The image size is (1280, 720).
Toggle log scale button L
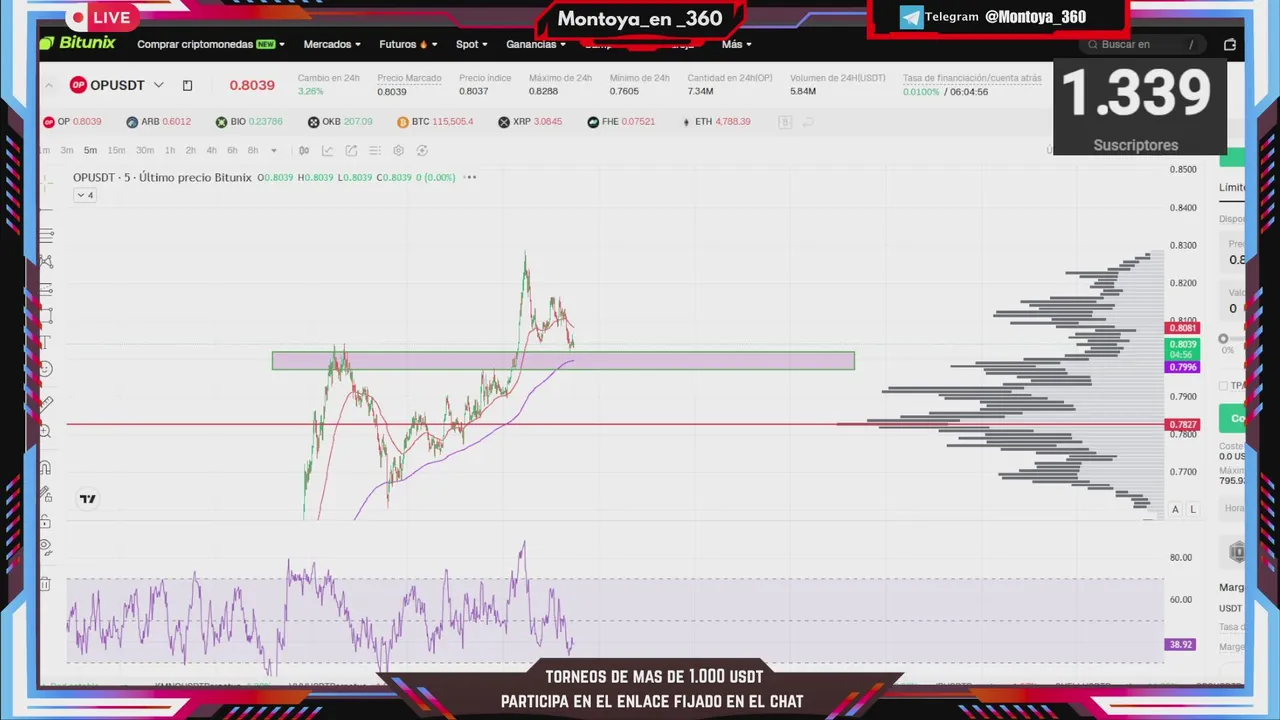[x=1192, y=509]
